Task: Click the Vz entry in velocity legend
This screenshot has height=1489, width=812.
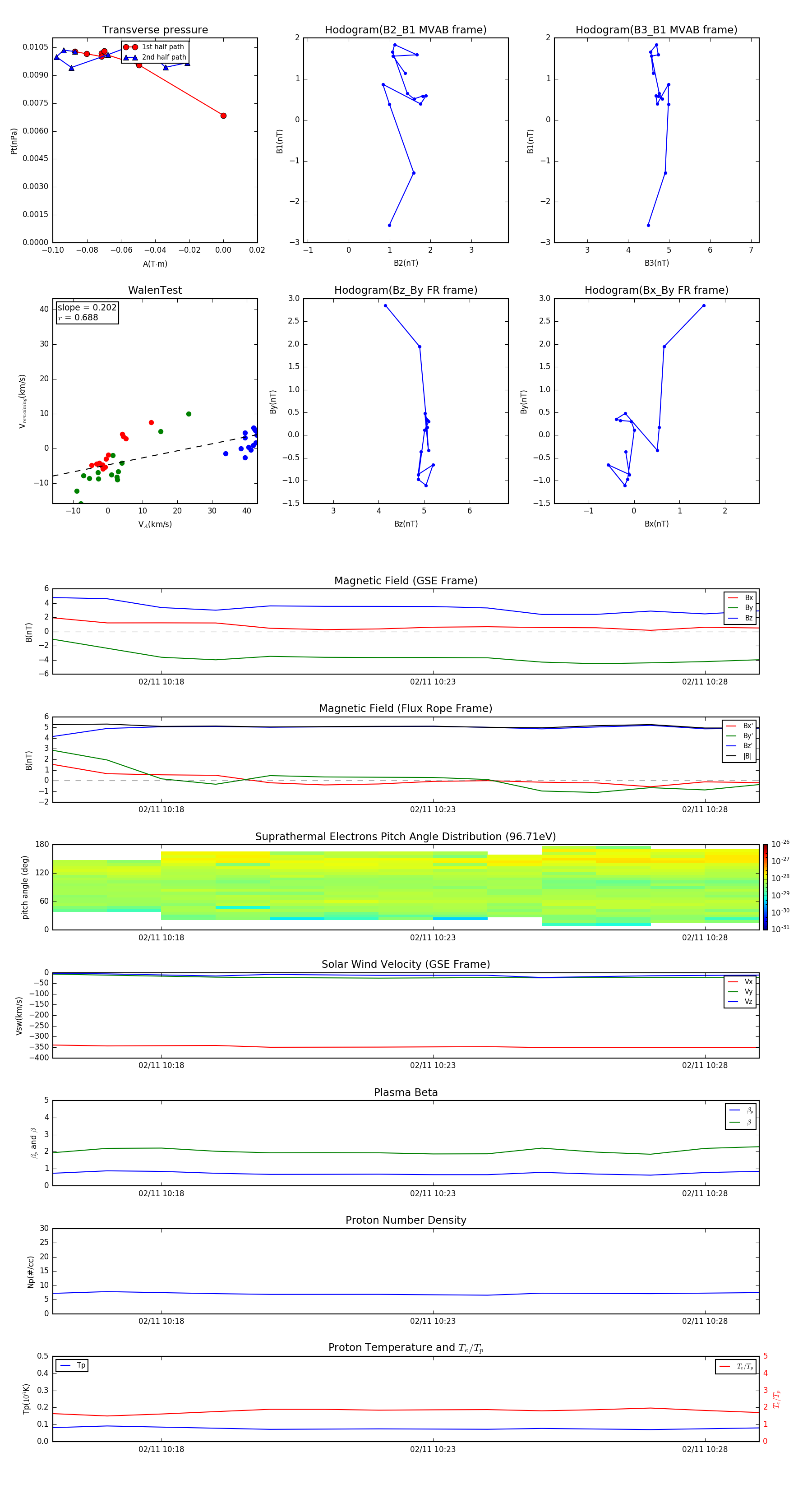Action: tap(740, 1002)
